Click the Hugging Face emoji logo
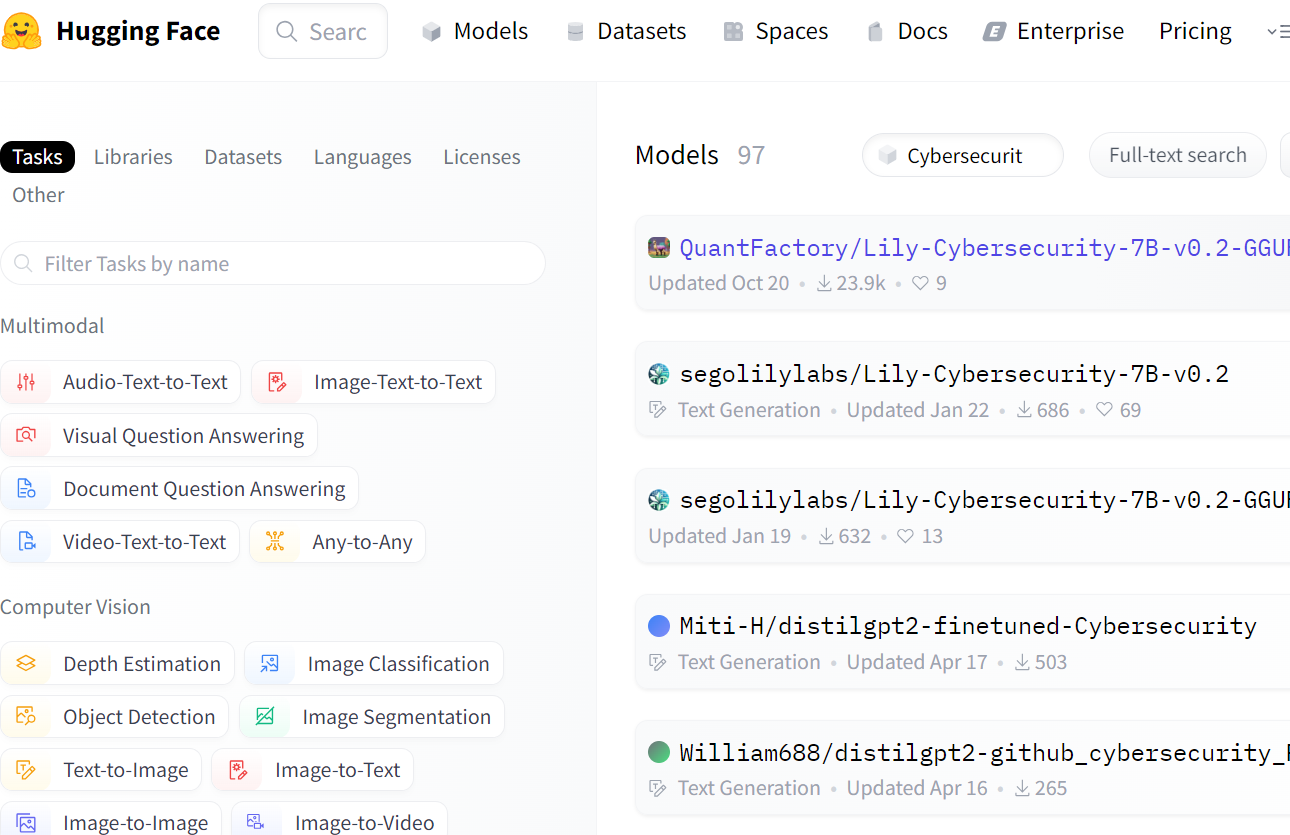 click(x=22, y=31)
